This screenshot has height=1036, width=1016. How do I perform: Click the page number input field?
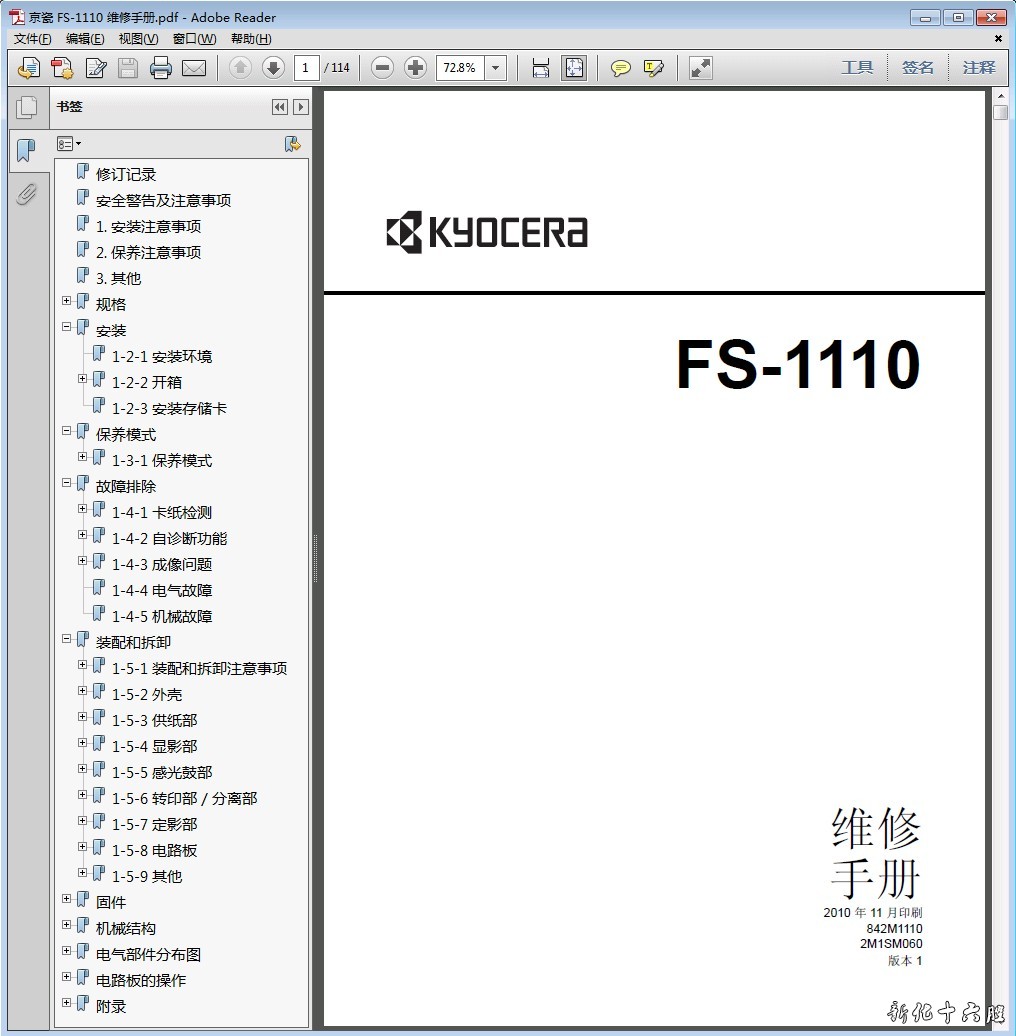pyautogui.click(x=306, y=68)
